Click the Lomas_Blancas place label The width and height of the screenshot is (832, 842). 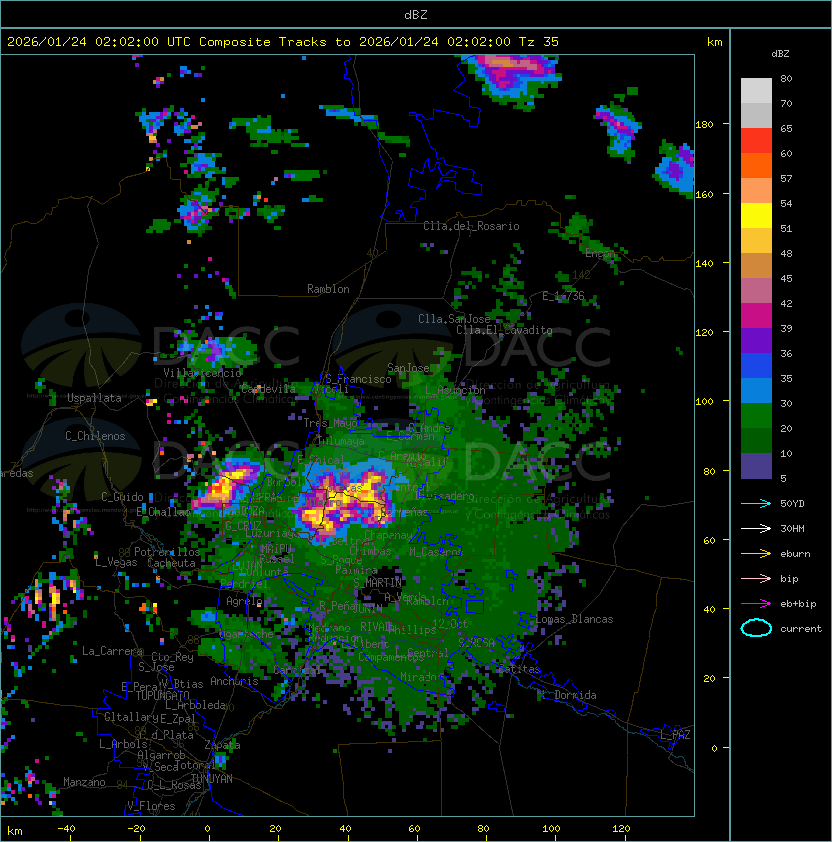[x=574, y=619]
